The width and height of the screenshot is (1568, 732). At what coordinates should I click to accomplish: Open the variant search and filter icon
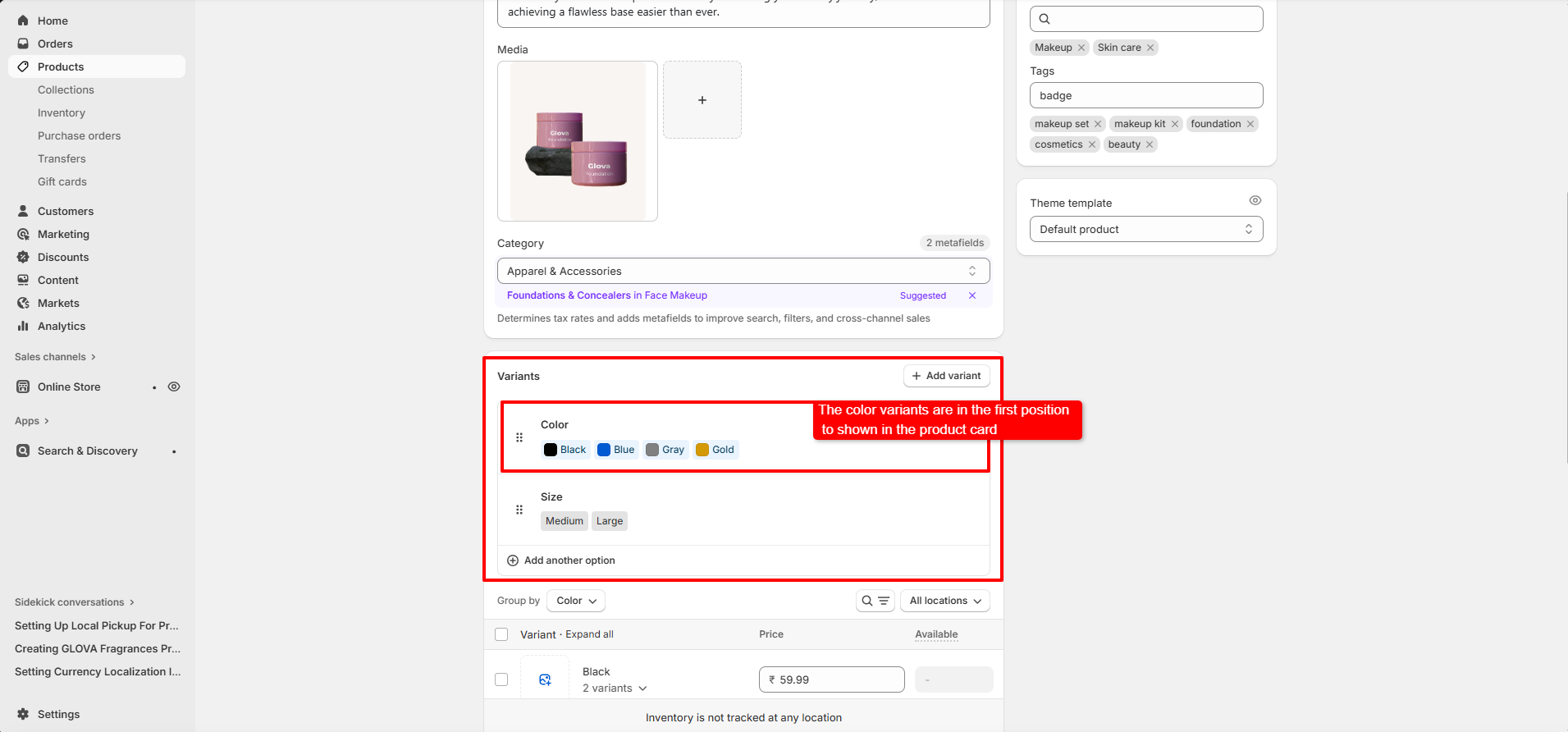click(875, 601)
